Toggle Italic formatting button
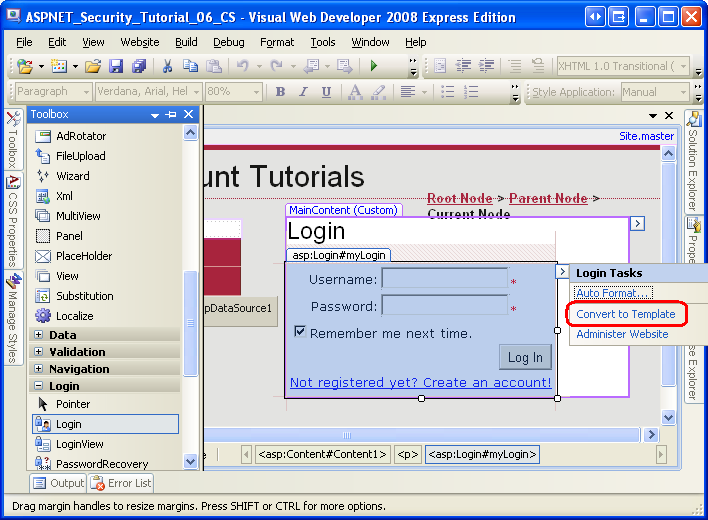Image resolution: width=708 pixels, height=520 pixels. tap(303, 92)
